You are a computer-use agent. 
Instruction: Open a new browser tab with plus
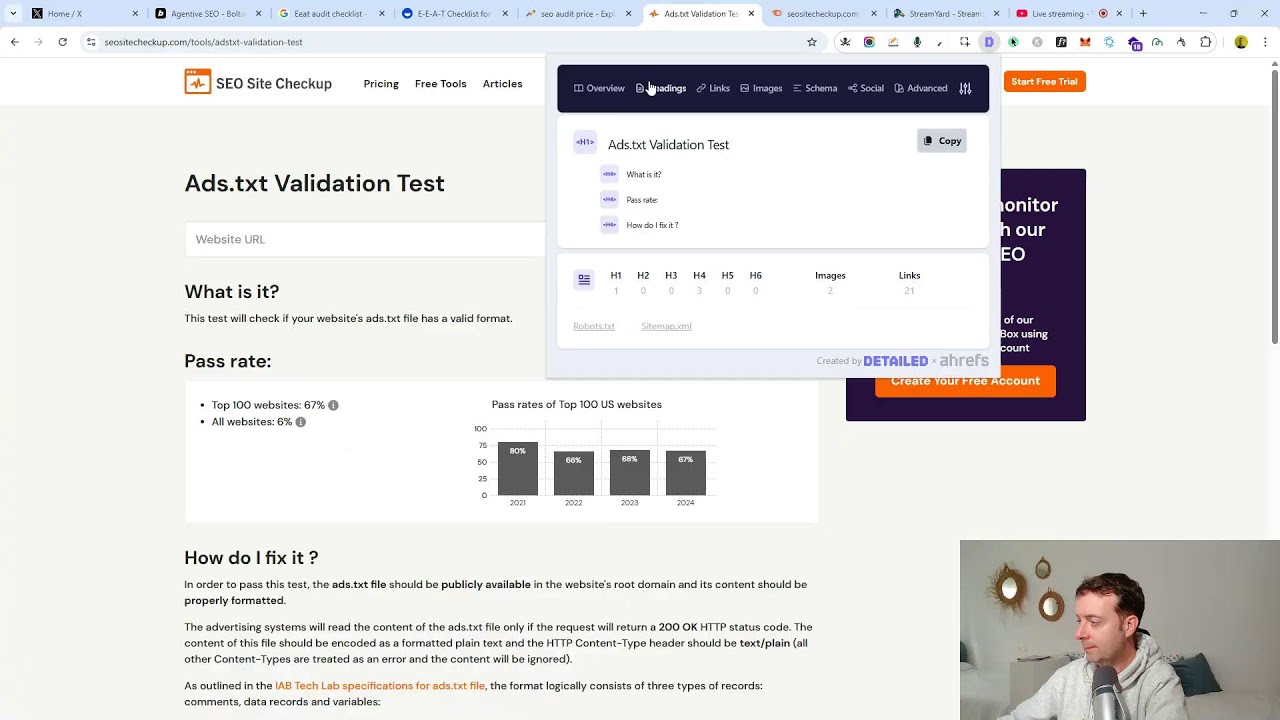1143,14
